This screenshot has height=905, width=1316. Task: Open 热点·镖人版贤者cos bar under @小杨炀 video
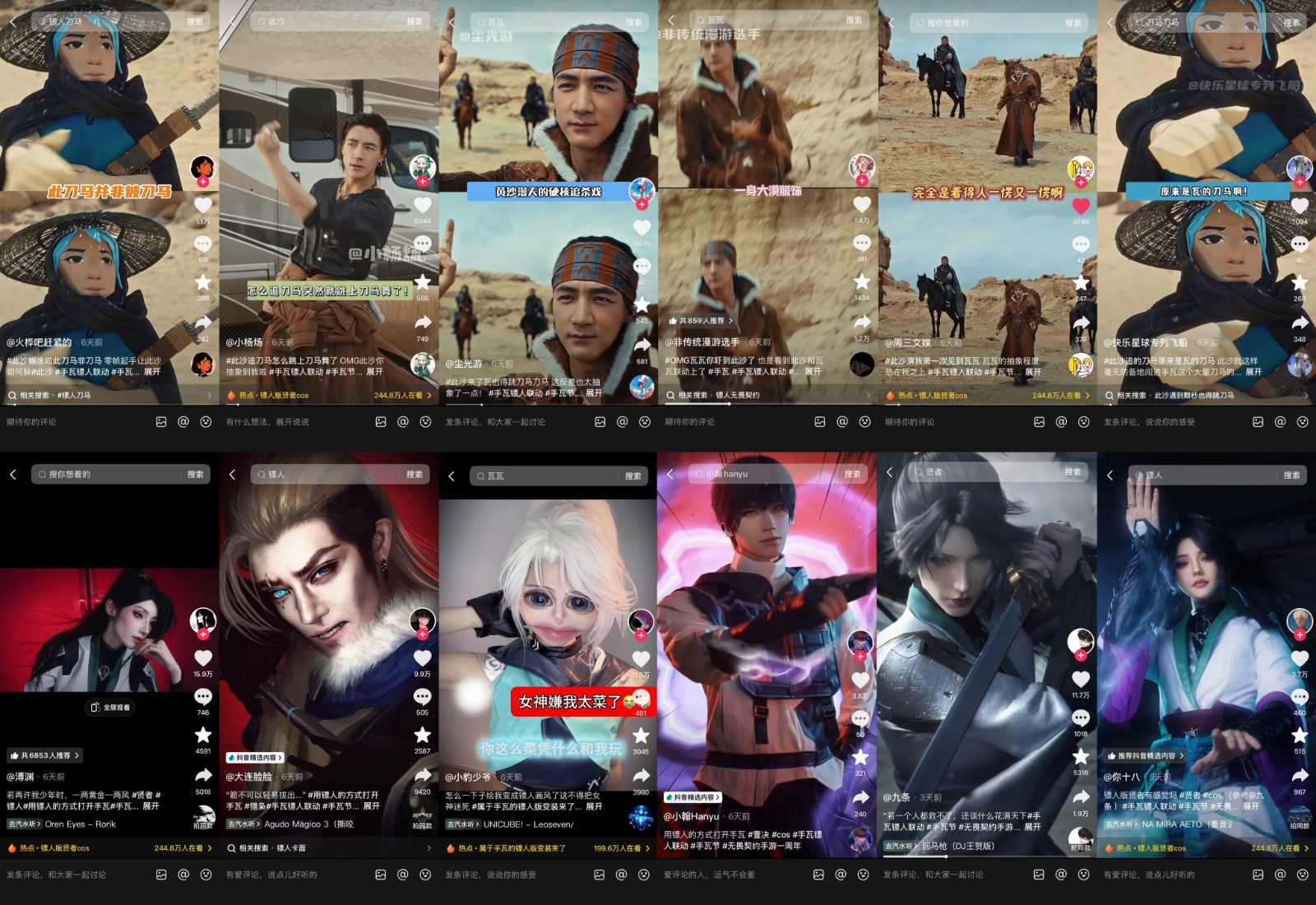(x=329, y=395)
